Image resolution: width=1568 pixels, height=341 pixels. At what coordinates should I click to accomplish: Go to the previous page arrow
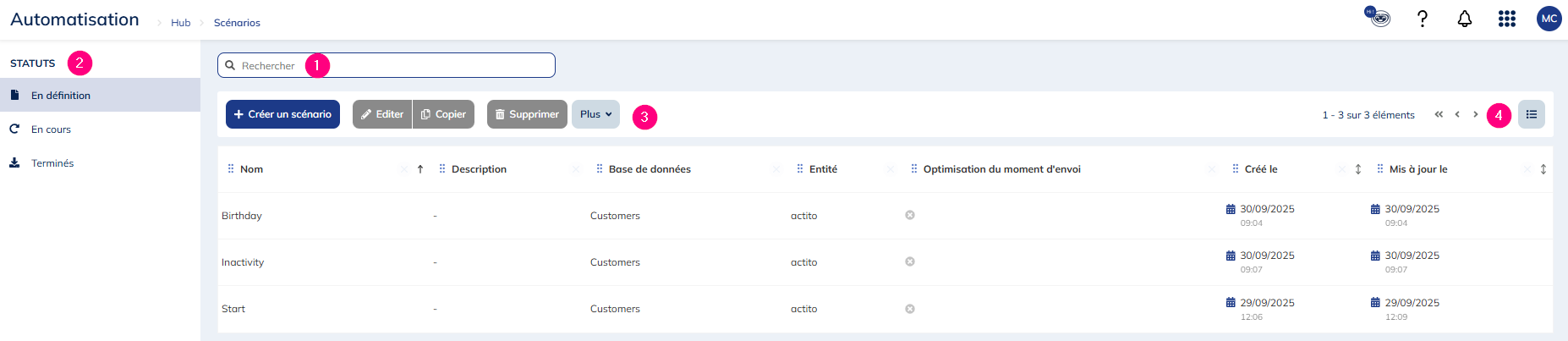coord(1457,114)
